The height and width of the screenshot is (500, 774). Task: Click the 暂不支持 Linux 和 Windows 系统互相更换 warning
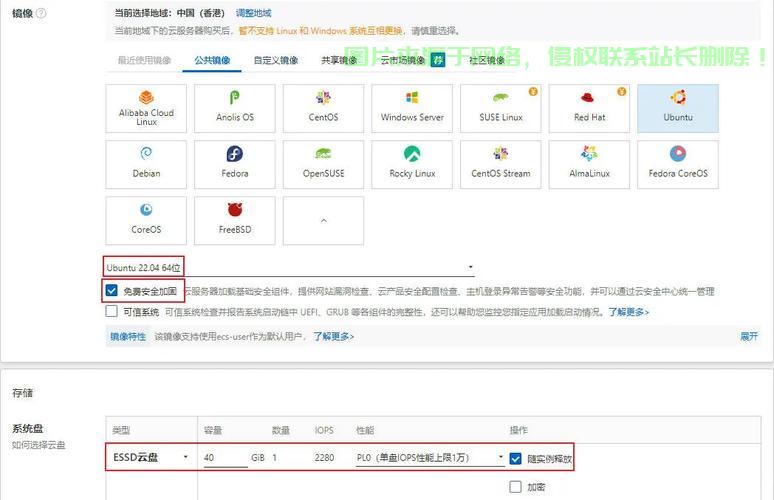pos(320,31)
